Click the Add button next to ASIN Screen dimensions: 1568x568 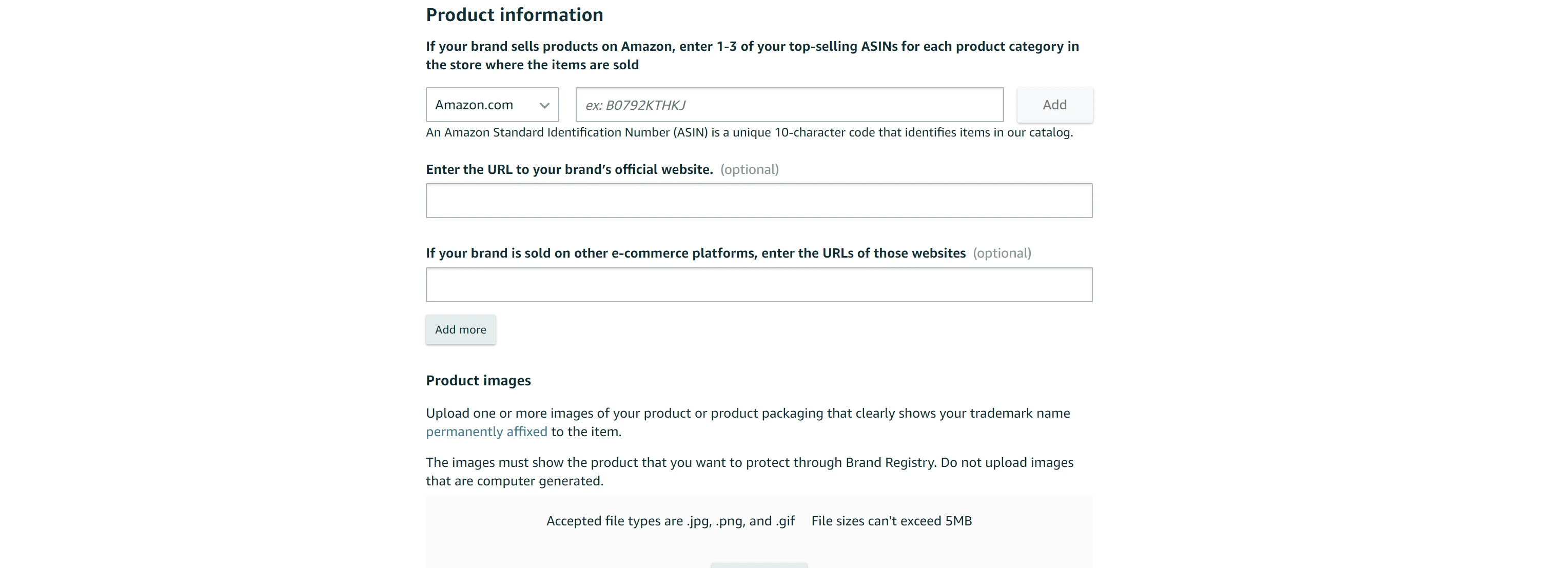1054,105
